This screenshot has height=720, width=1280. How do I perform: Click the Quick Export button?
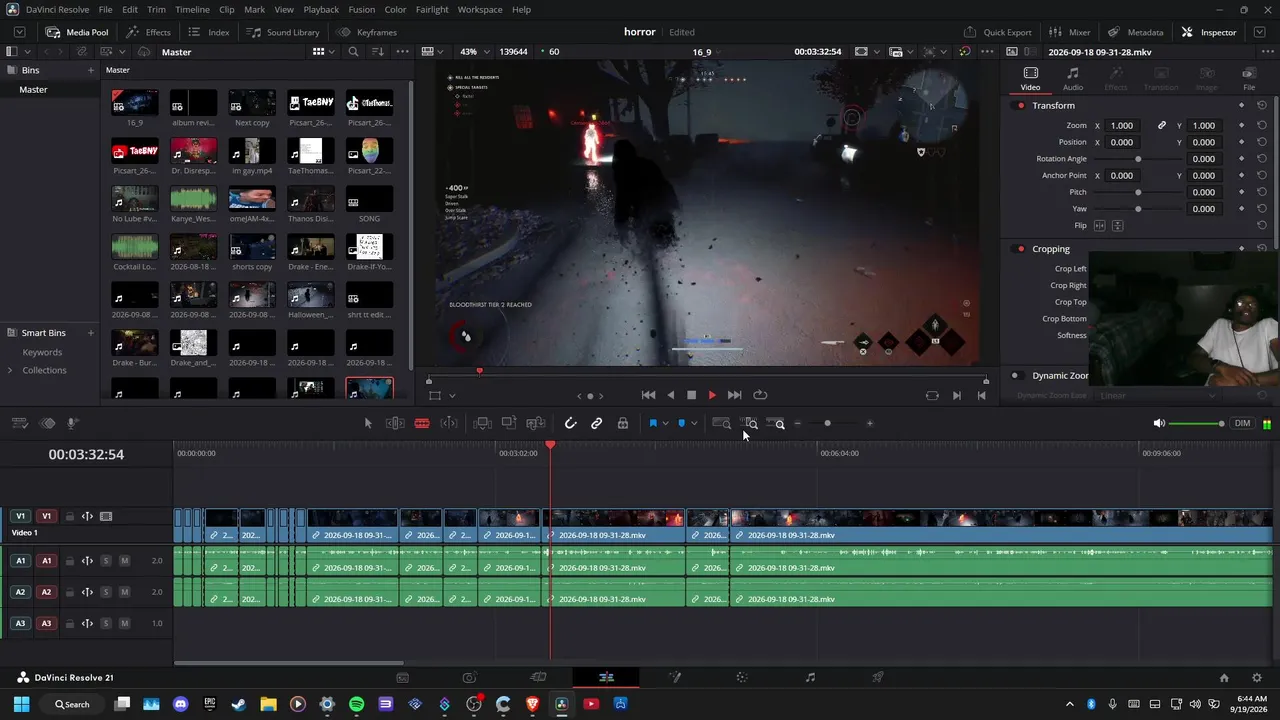click(998, 32)
